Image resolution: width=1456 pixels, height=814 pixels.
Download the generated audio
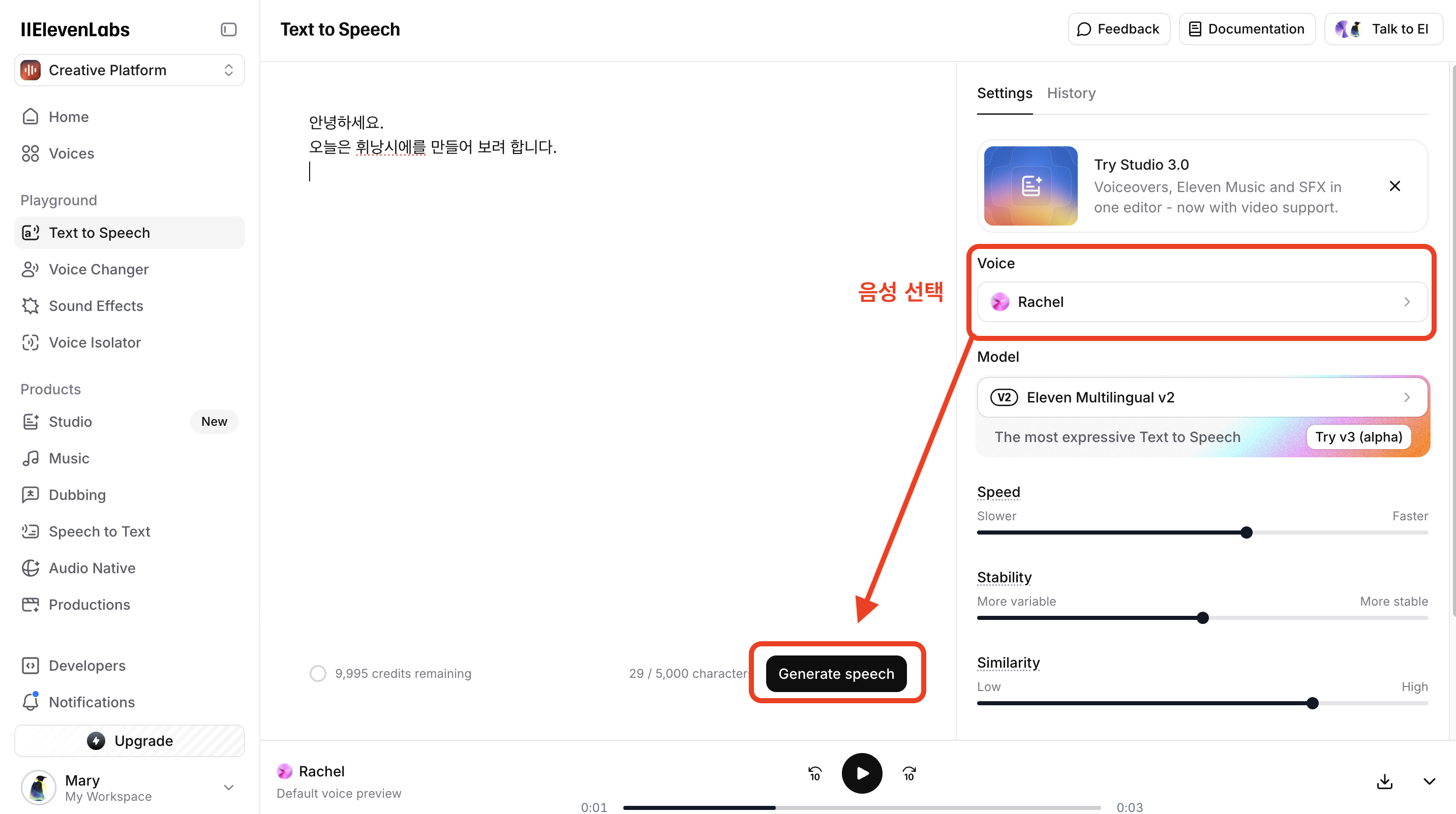1384,781
